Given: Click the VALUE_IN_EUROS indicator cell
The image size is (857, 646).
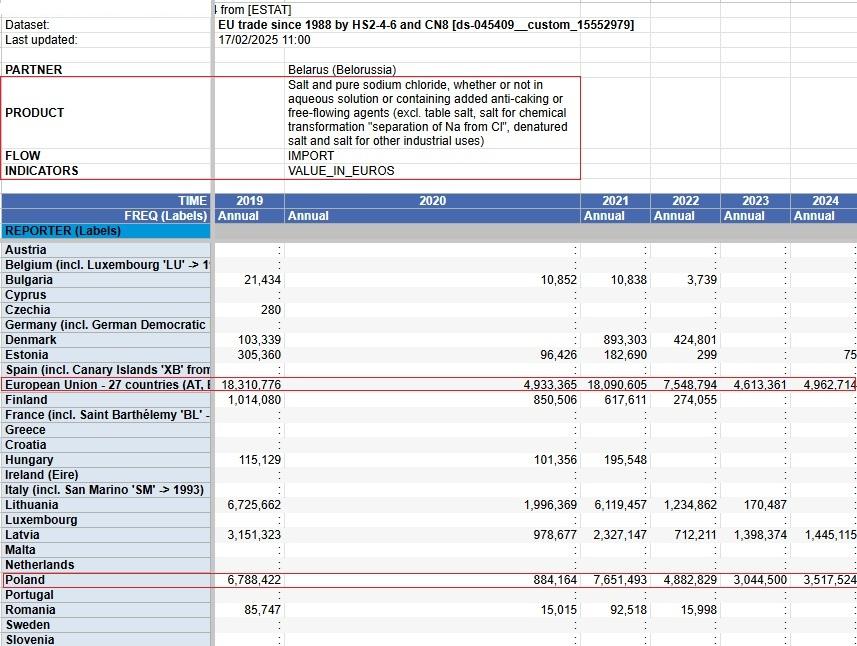Looking at the screenshot, I should click(x=432, y=171).
